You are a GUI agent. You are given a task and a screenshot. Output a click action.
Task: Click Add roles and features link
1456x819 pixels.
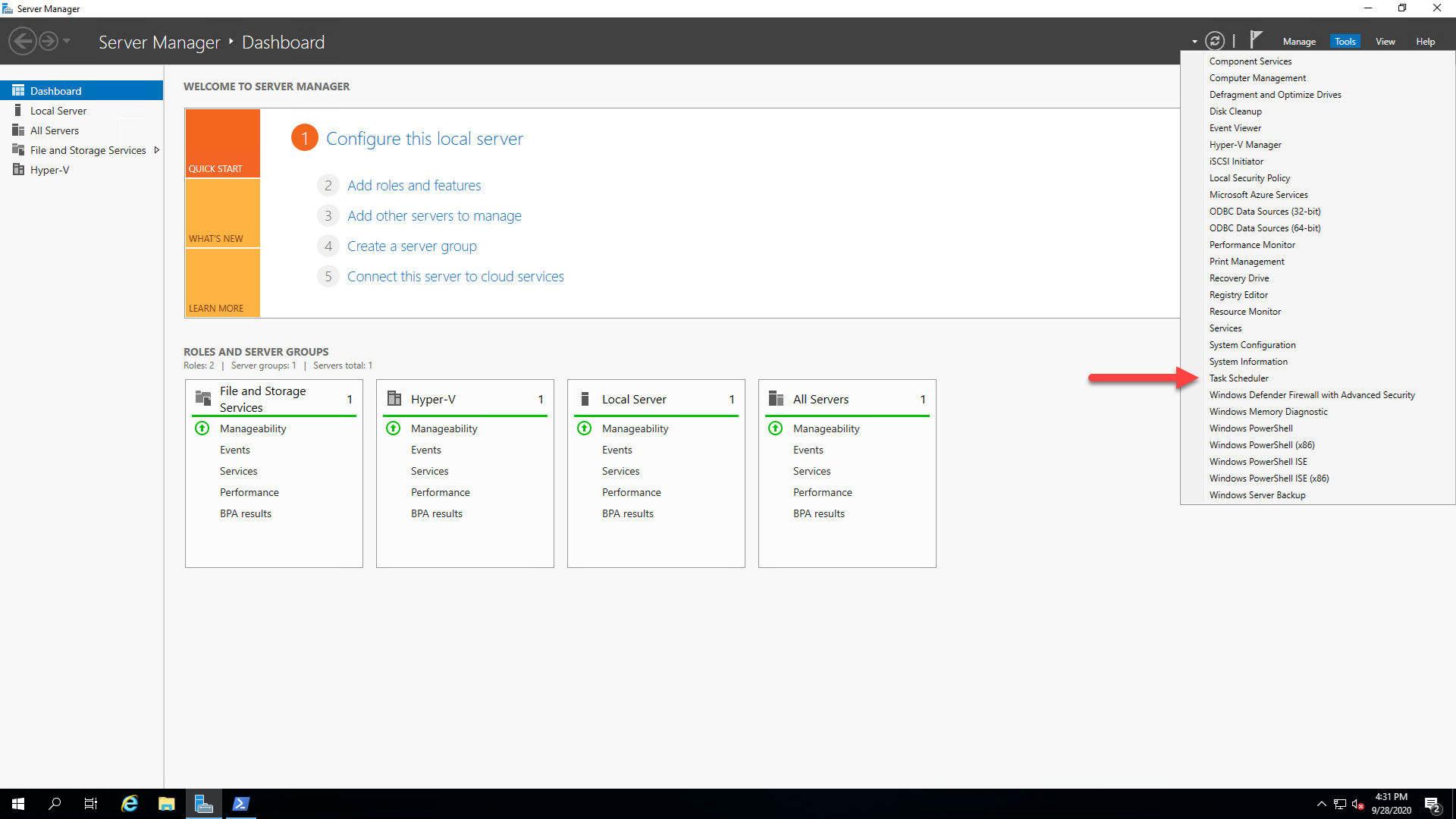point(414,185)
